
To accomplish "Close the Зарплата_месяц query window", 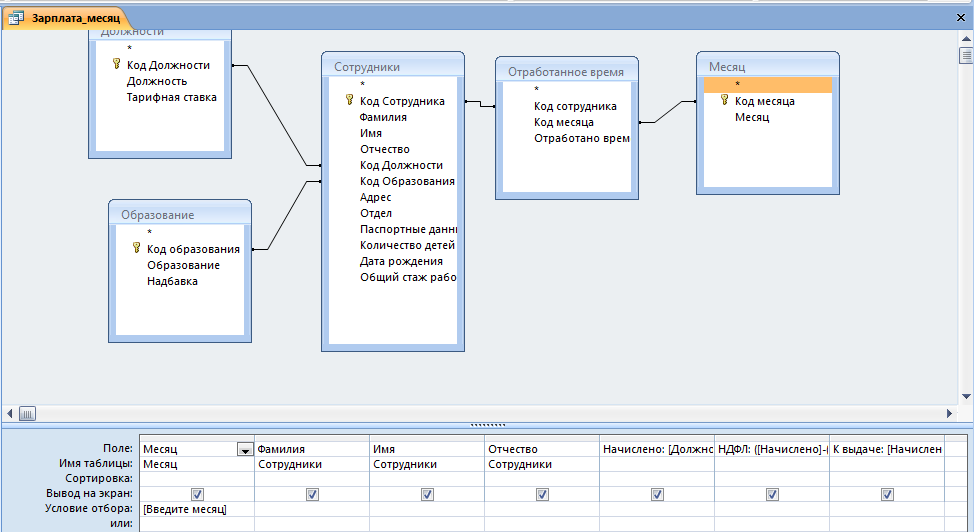I will pyautogui.click(x=960, y=17).
